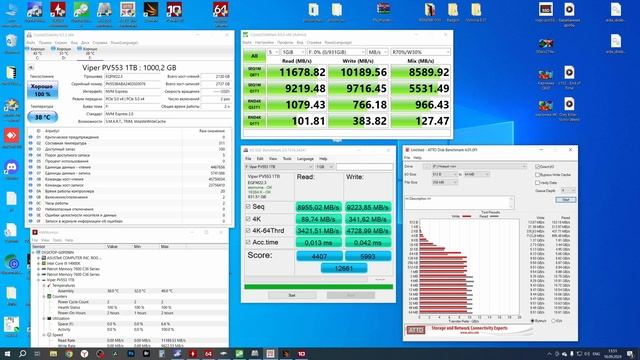Open the clock in the system tray
The width and height of the screenshot is (640, 360).
pos(613,354)
